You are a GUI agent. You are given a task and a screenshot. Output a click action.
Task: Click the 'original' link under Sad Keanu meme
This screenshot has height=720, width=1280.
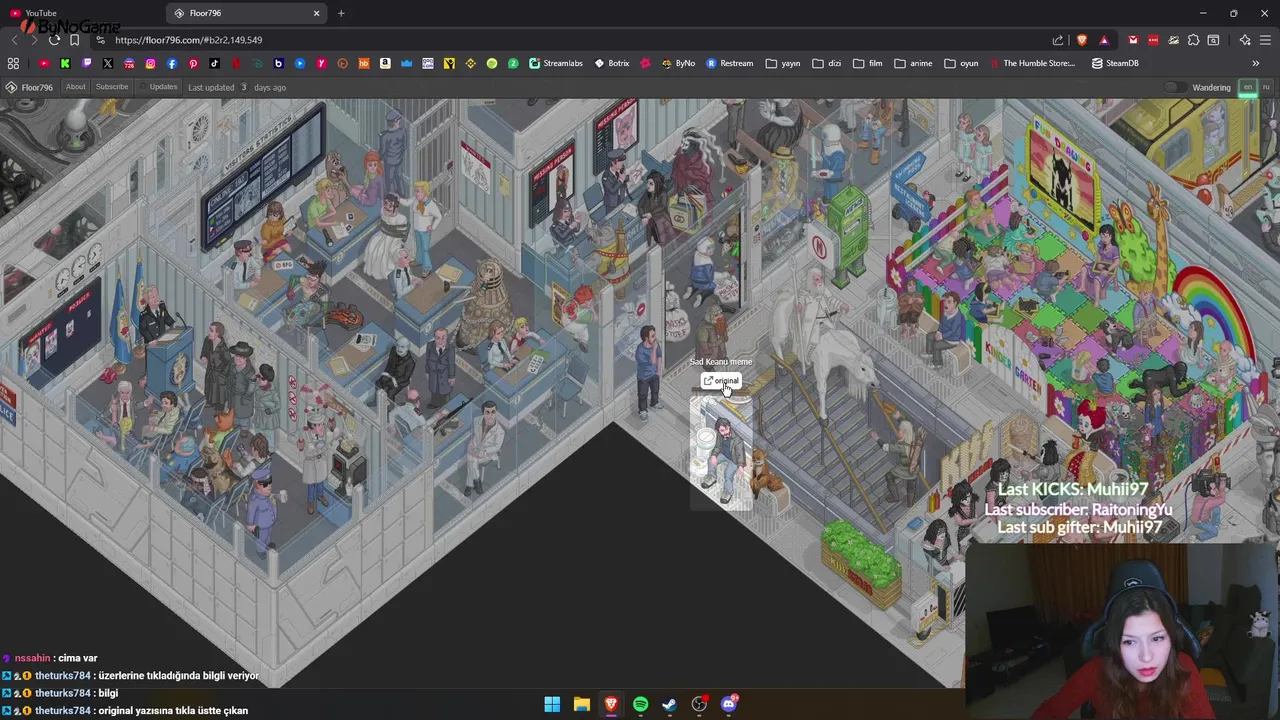point(721,381)
